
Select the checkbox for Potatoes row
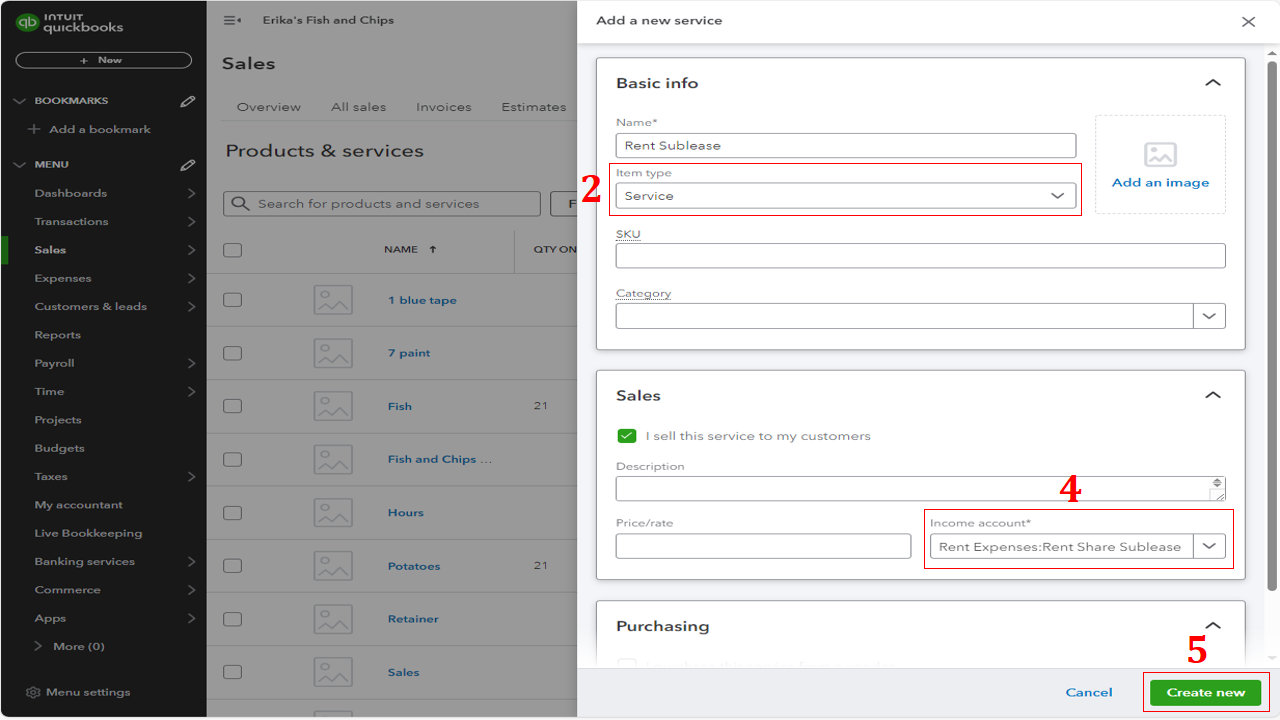click(x=232, y=566)
